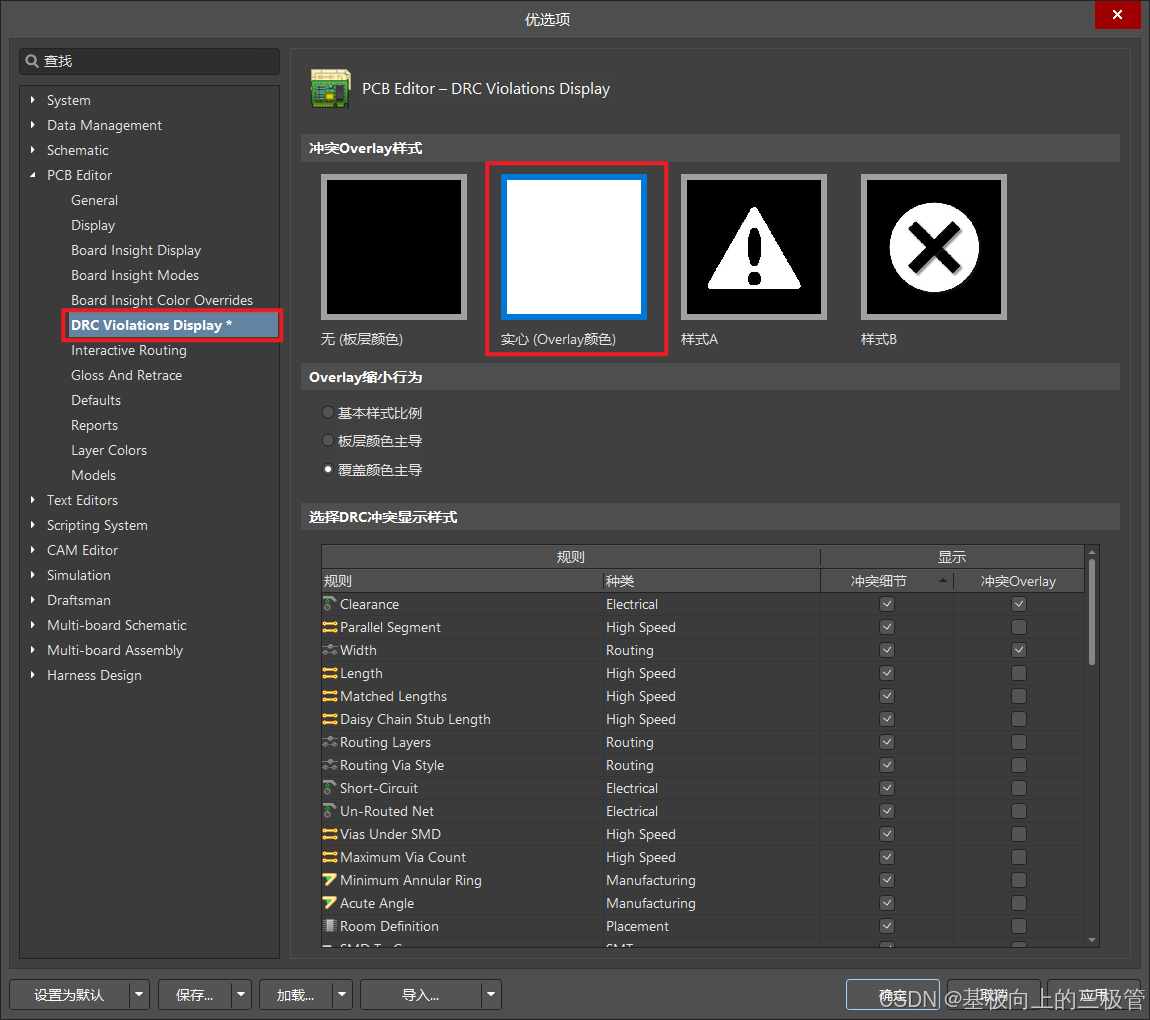Enable violation overlay for Acute Angle

coord(1019,903)
